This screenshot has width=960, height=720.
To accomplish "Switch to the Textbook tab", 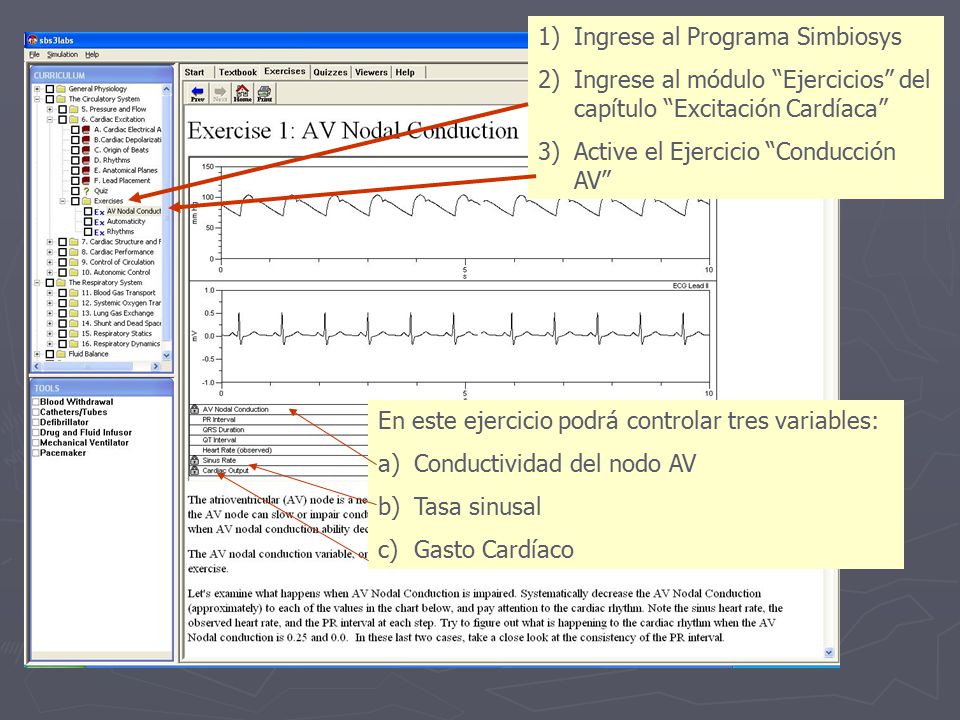I will point(238,72).
